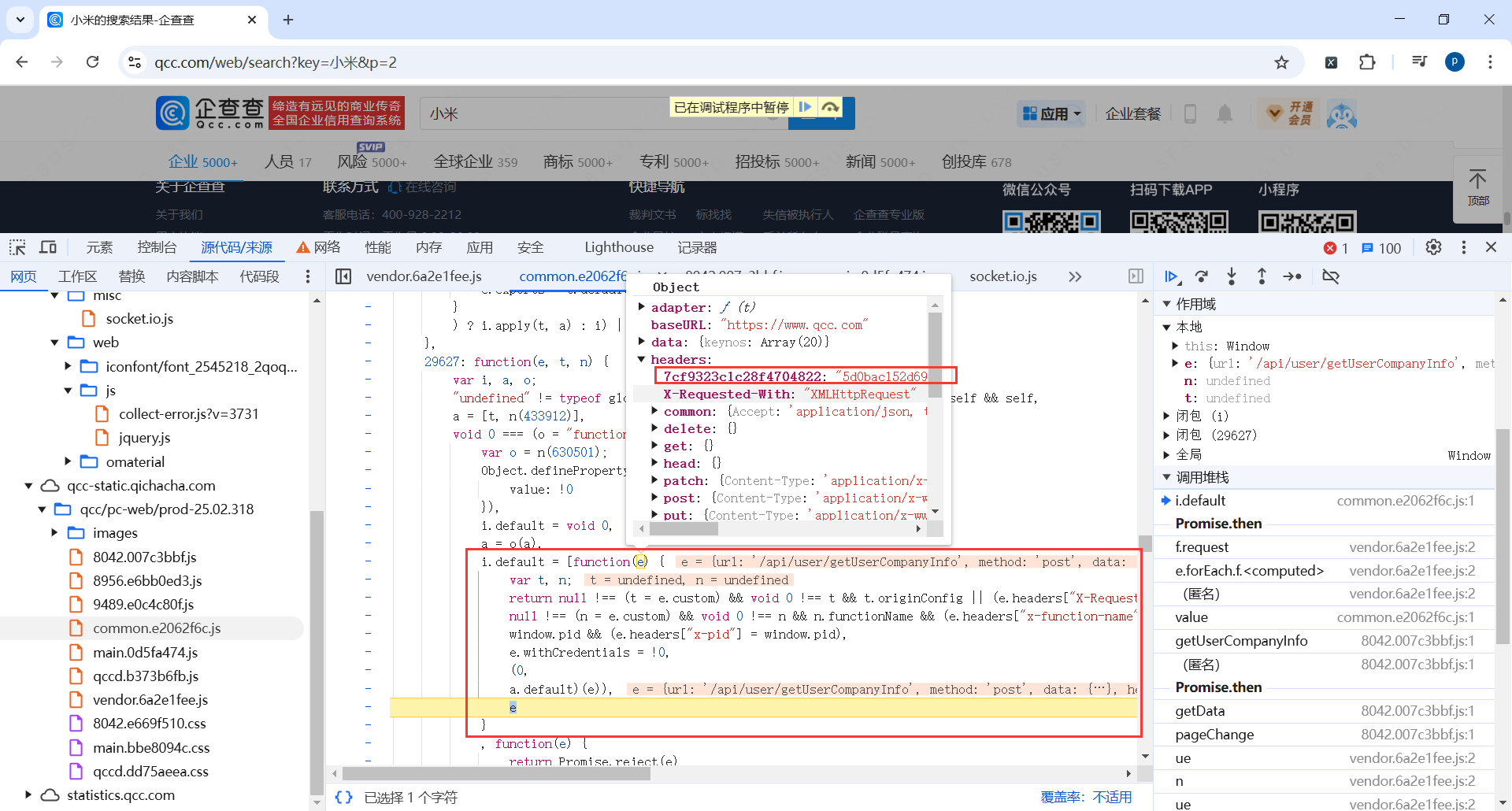The height and width of the screenshot is (811, 1512).
Task: Reload the current page
Action: click(x=92, y=62)
